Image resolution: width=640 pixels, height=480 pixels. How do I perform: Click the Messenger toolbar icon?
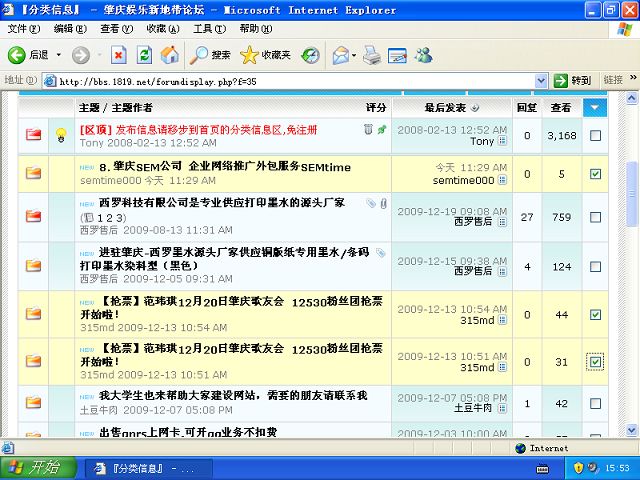tap(423, 55)
